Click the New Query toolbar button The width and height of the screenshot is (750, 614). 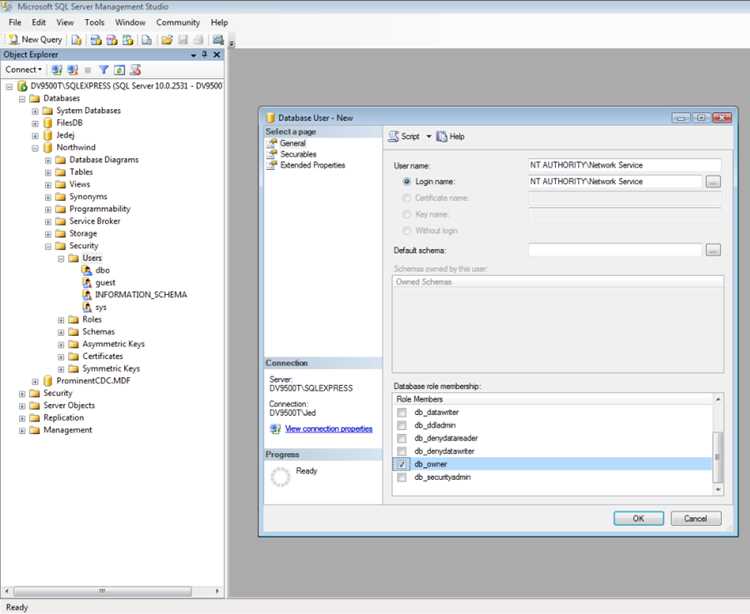35,40
